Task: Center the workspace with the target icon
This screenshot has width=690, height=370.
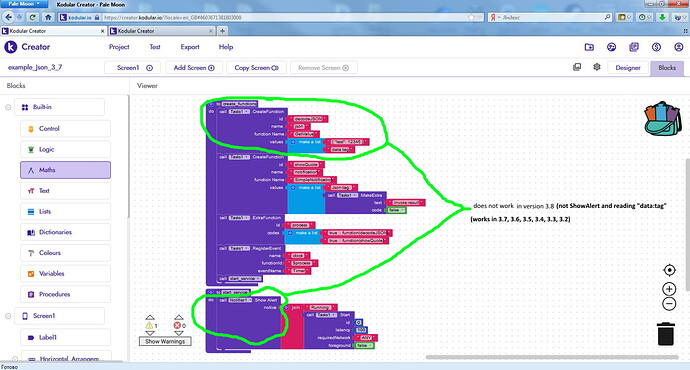Action: (669, 270)
